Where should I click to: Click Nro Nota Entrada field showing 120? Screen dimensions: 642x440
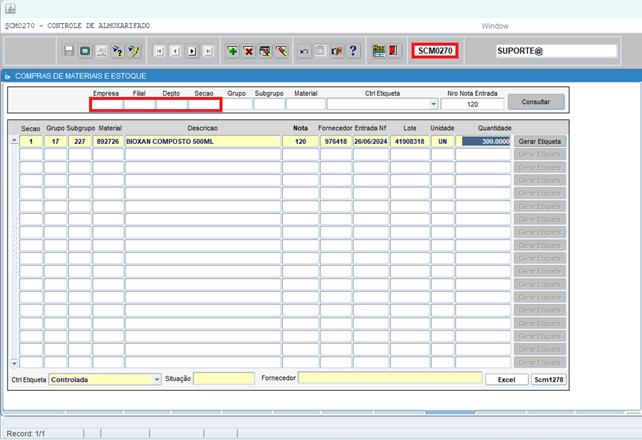(x=472, y=104)
